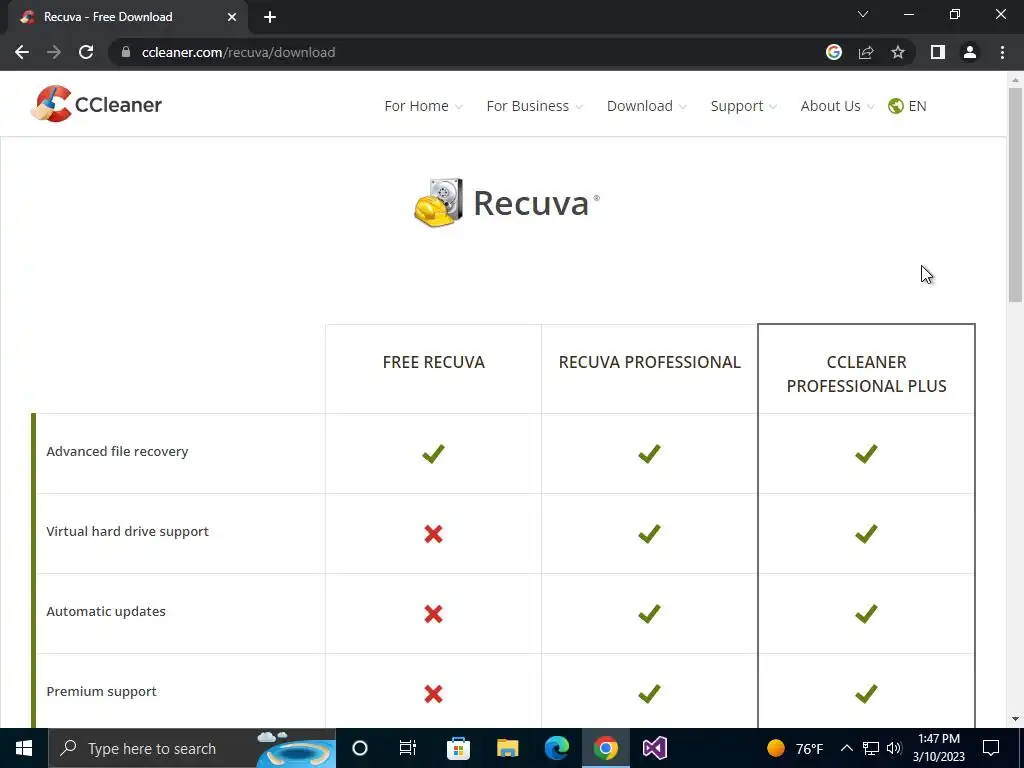
Task: Click the Advanced file recovery row label
Action: [117, 451]
